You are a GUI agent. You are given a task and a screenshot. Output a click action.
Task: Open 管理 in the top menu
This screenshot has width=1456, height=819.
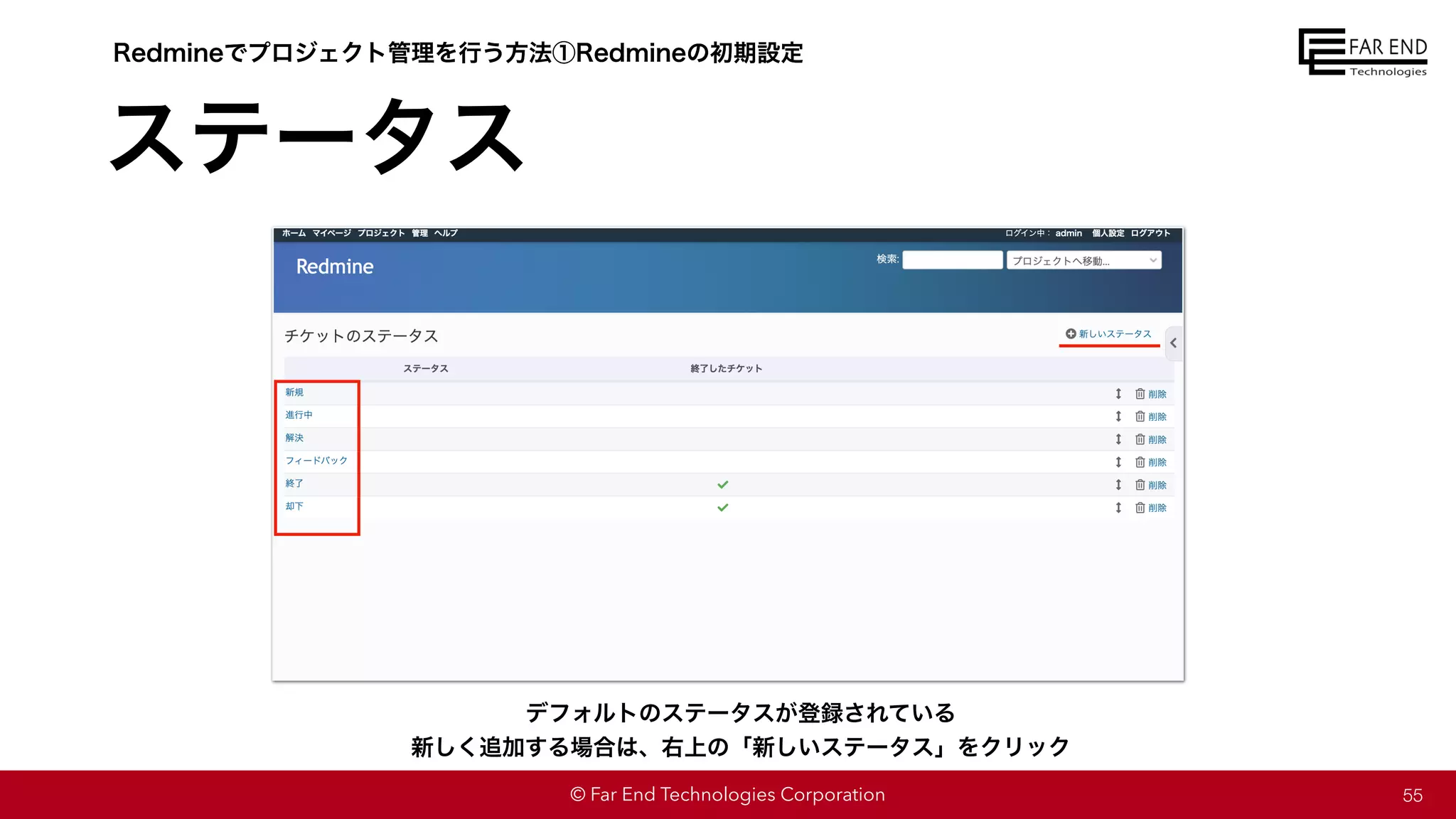[x=419, y=233]
